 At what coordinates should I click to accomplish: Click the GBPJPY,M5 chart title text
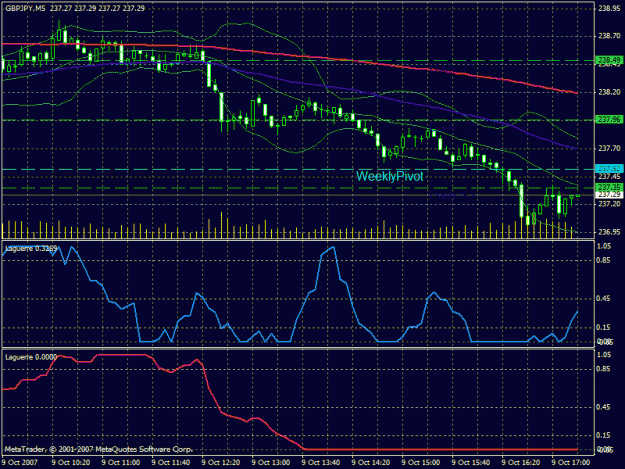(25, 8)
